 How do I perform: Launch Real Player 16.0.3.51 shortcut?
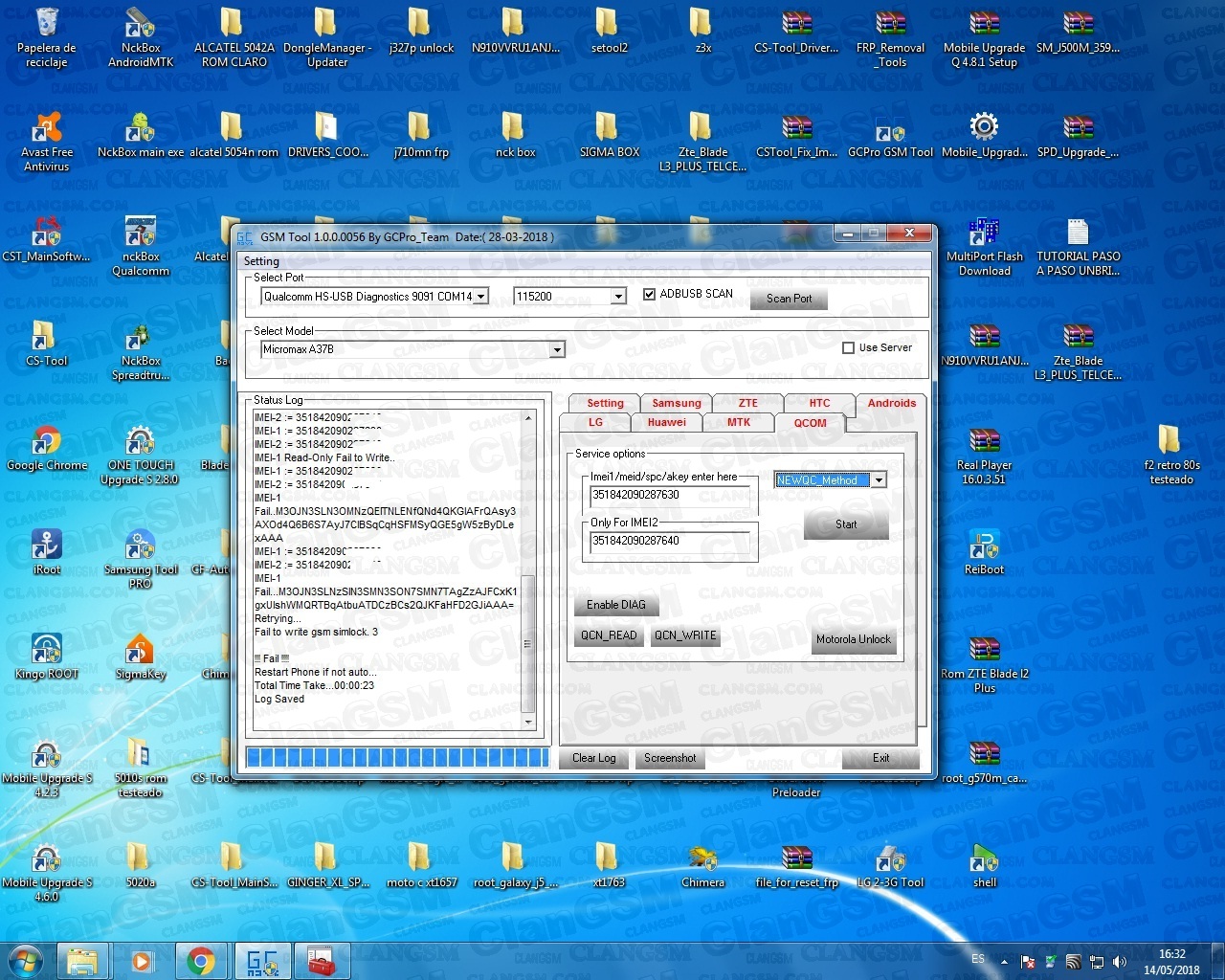[984, 456]
